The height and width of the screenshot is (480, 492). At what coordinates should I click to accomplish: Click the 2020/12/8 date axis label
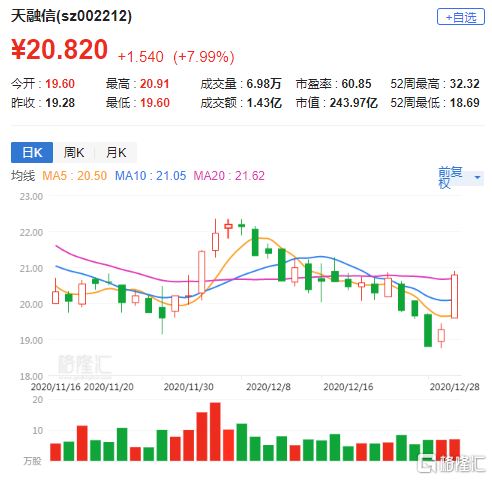pos(268,387)
